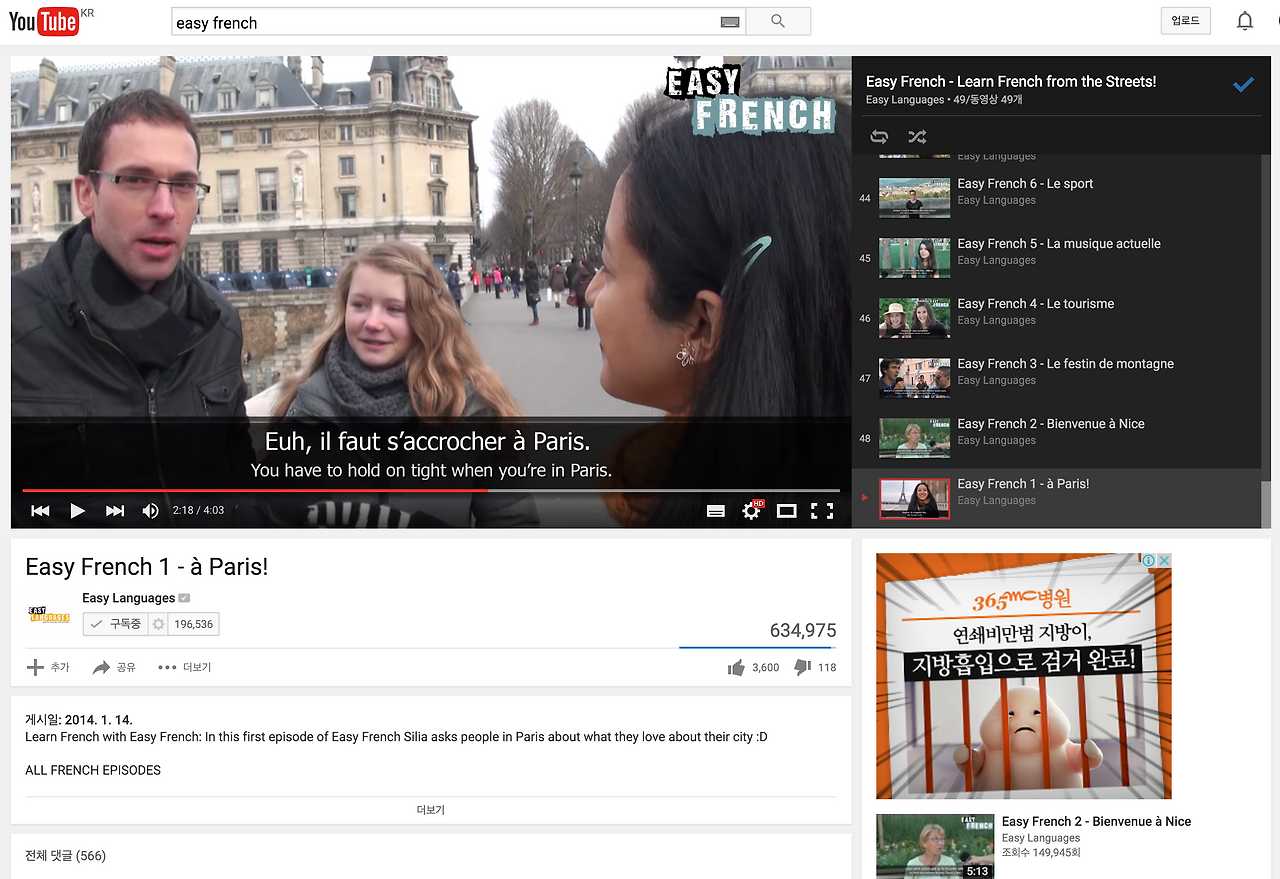Viewport: 1280px width, 879px height.
Task: Enter fullscreen mode in the player
Action: point(822,511)
